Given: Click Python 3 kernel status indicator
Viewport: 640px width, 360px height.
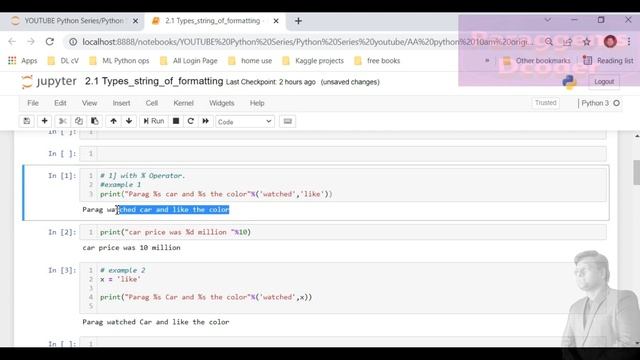Looking at the screenshot, I should click(600, 103).
